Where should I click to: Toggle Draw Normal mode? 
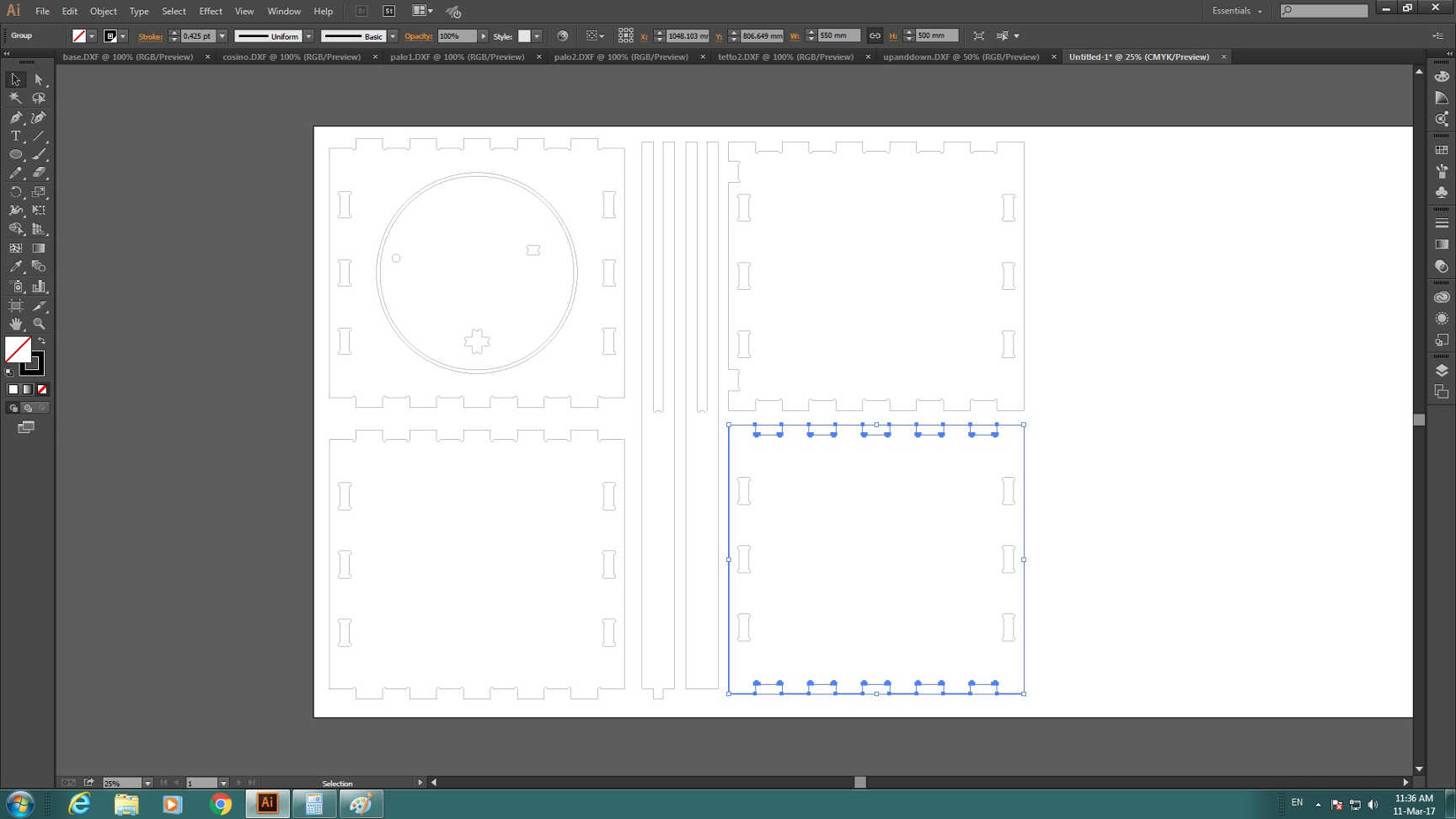point(13,408)
